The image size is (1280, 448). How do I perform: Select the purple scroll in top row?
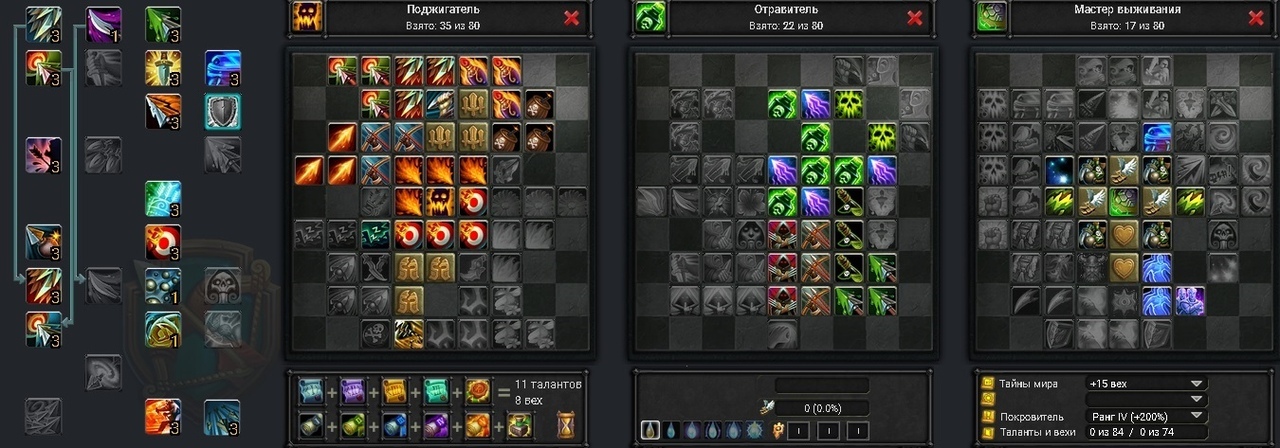coord(350,391)
